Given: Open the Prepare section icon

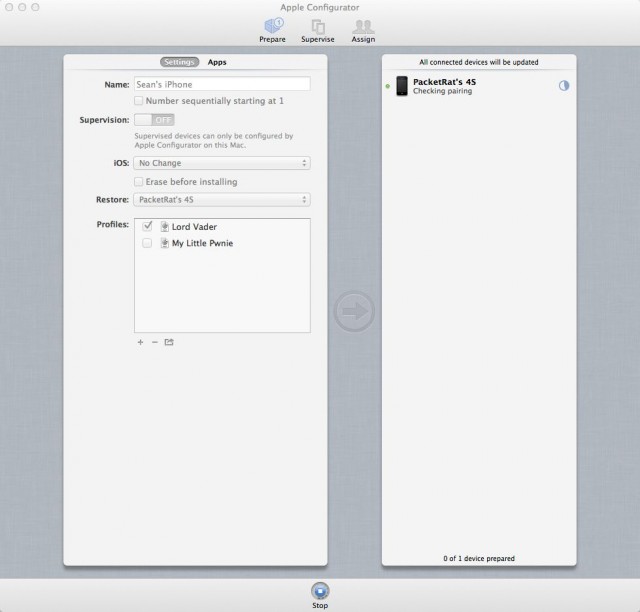Looking at the screenshot, I should [x=273, y=26].
